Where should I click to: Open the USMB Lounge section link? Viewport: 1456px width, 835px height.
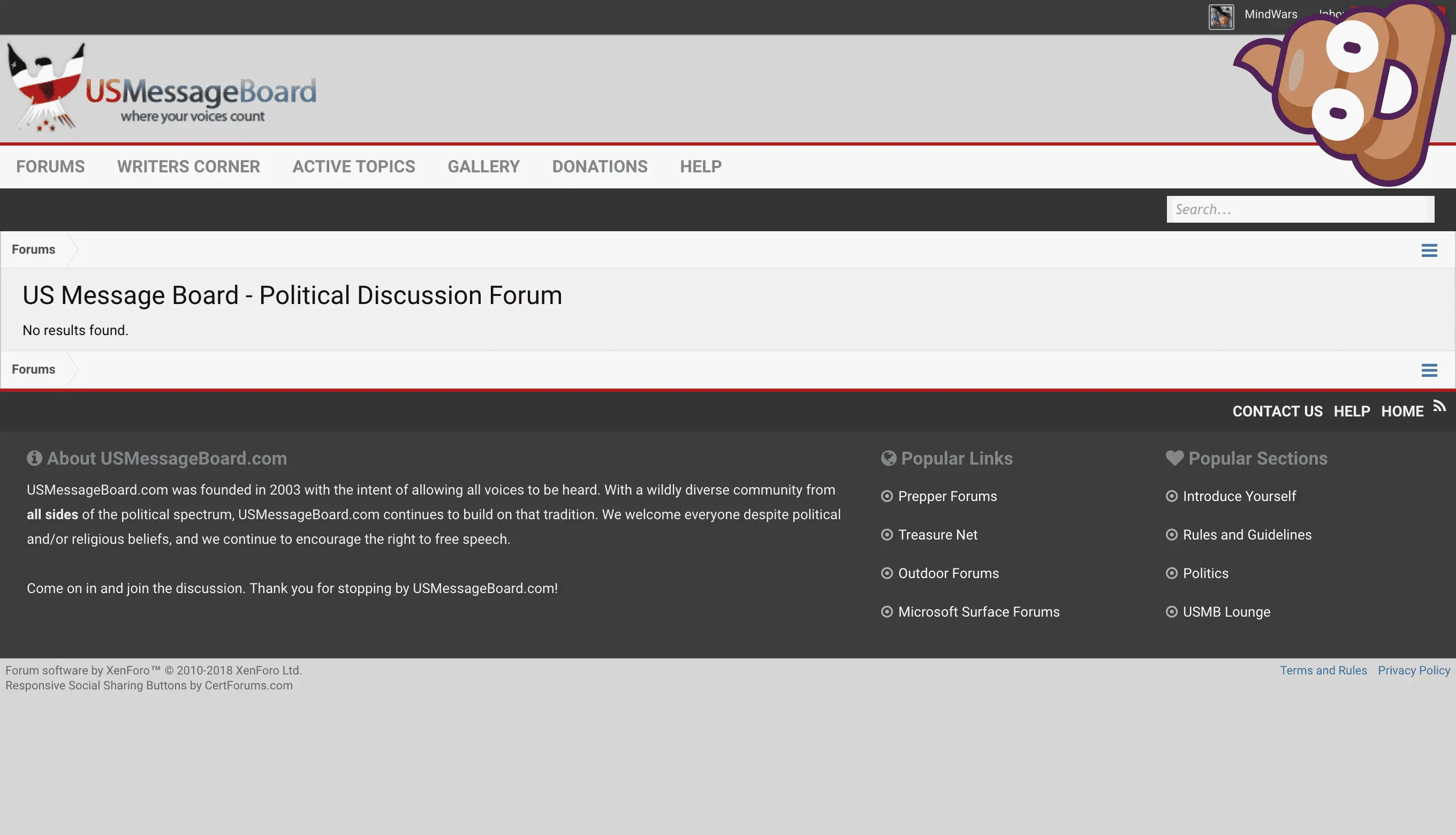click(1226, 612)
